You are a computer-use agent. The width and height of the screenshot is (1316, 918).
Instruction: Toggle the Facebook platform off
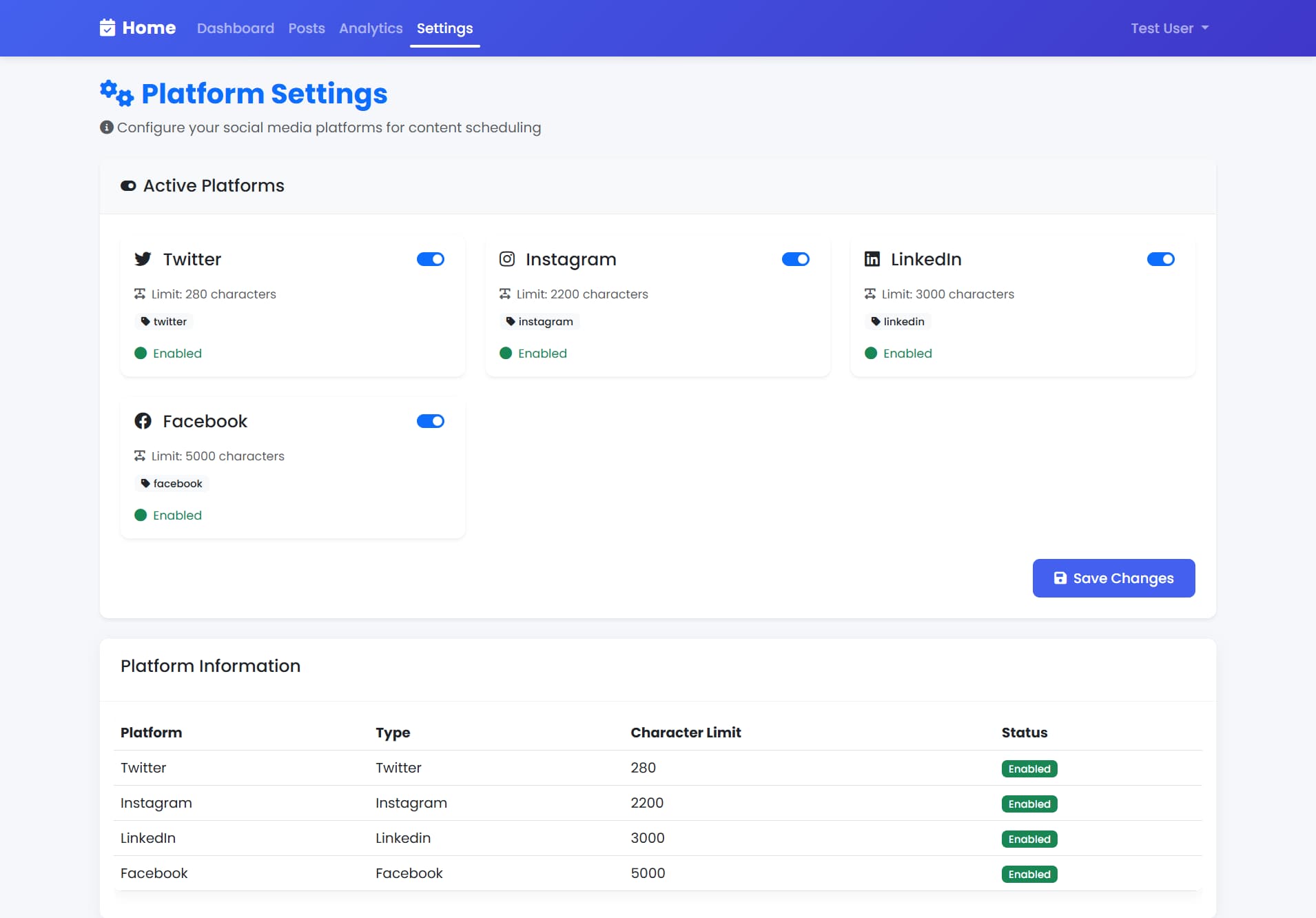tap(431, 421)
